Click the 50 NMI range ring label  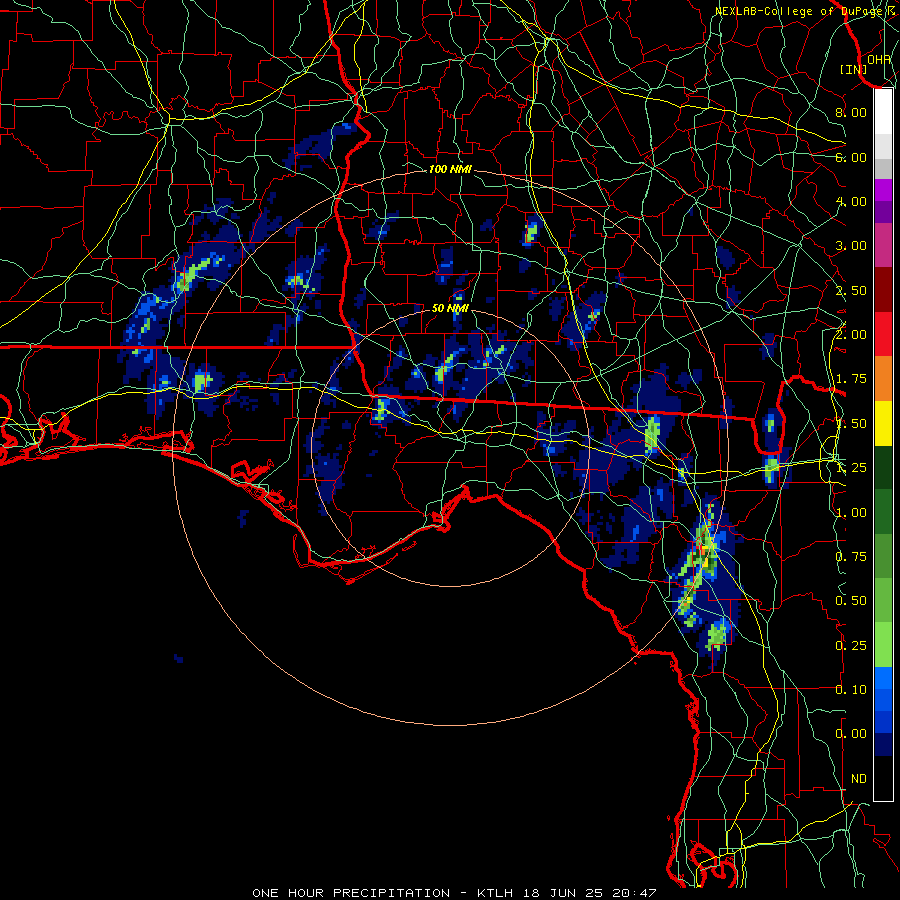click(450, 308)
